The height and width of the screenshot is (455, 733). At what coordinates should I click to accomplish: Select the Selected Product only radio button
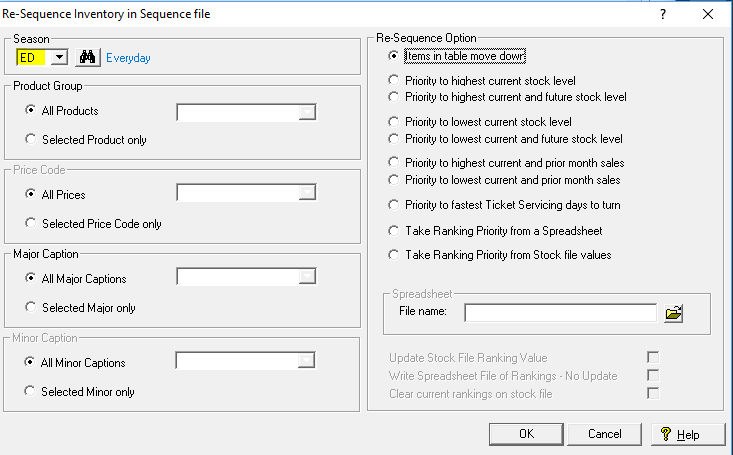coord(31,139)
